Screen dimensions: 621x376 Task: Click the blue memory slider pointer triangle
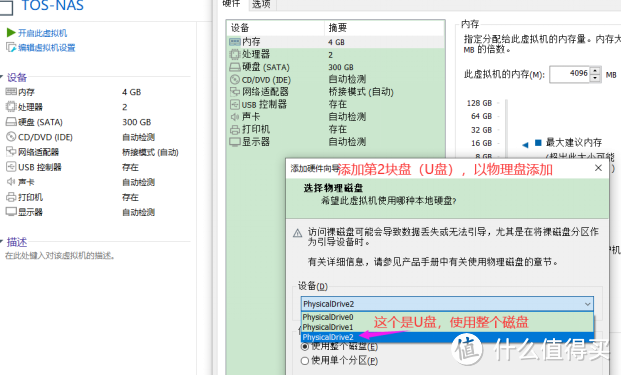coord(525,145)
